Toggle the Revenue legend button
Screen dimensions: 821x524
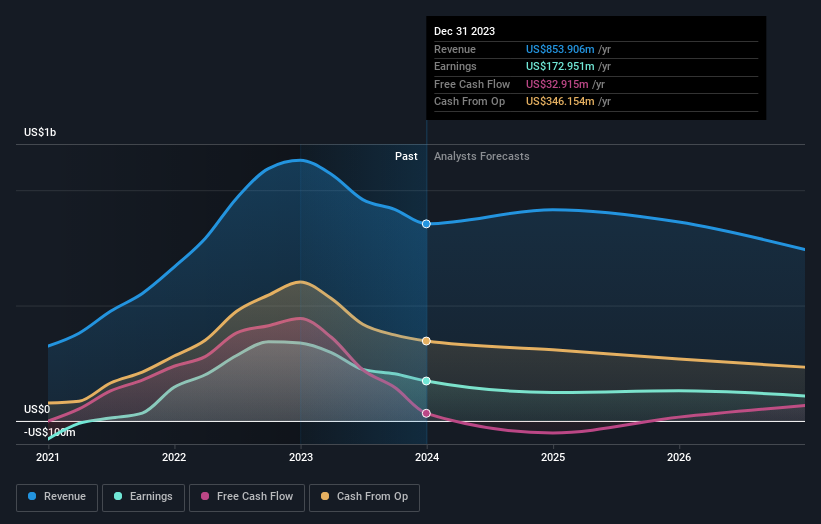point(57,497)
